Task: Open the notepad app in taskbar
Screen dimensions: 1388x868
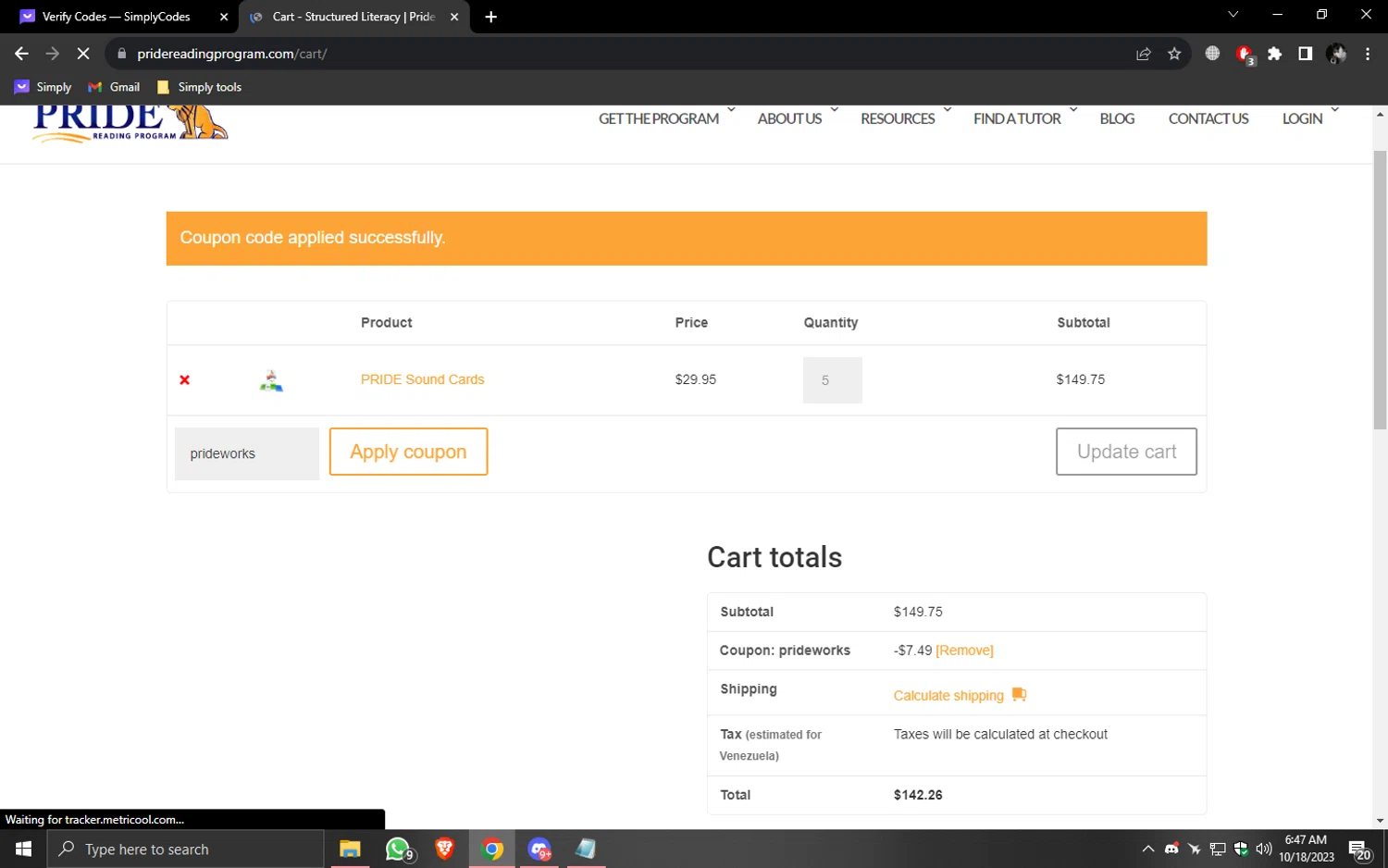Action: (x=586, y=849)
